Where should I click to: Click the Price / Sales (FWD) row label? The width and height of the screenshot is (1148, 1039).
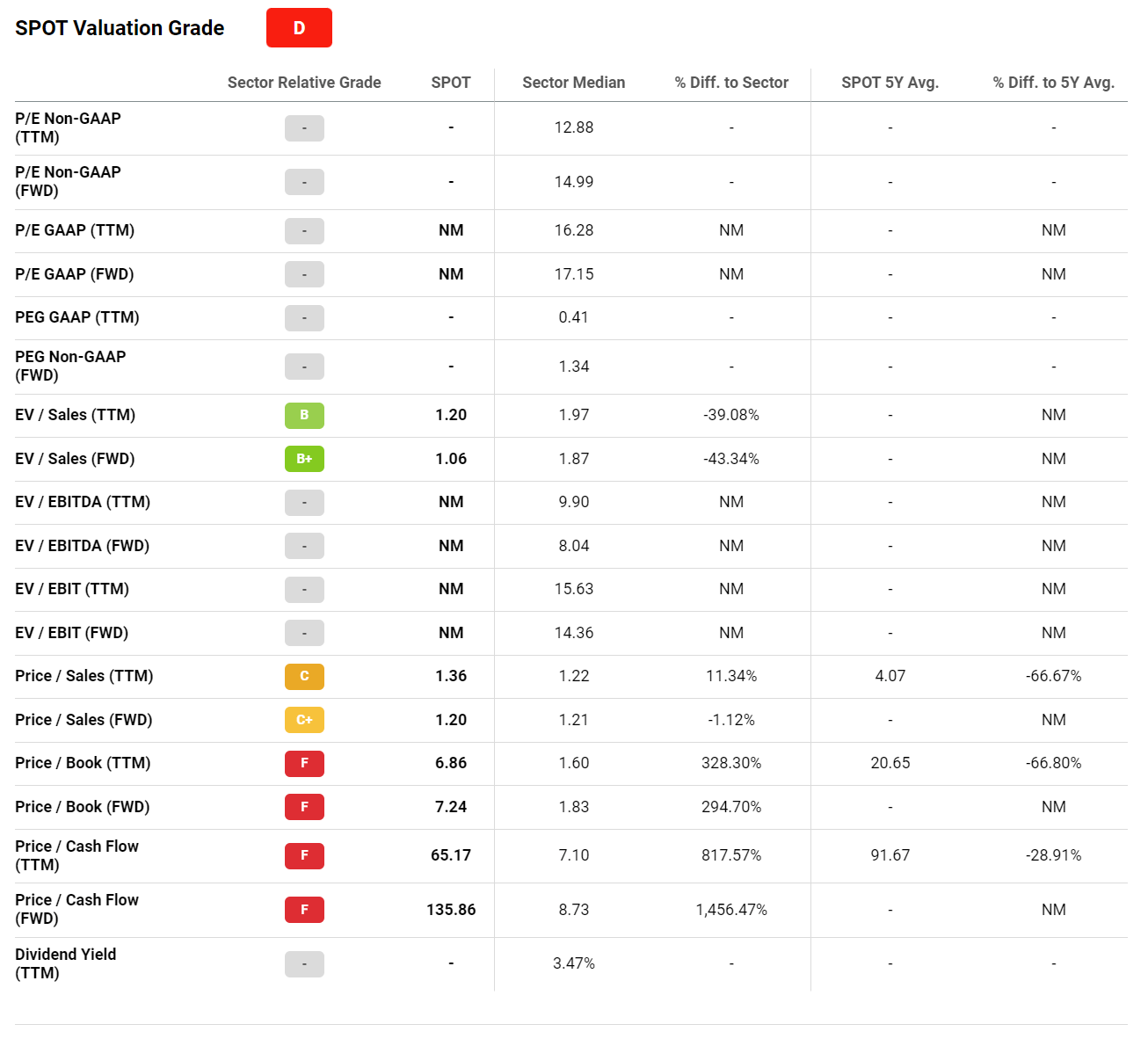click(84, 720)
